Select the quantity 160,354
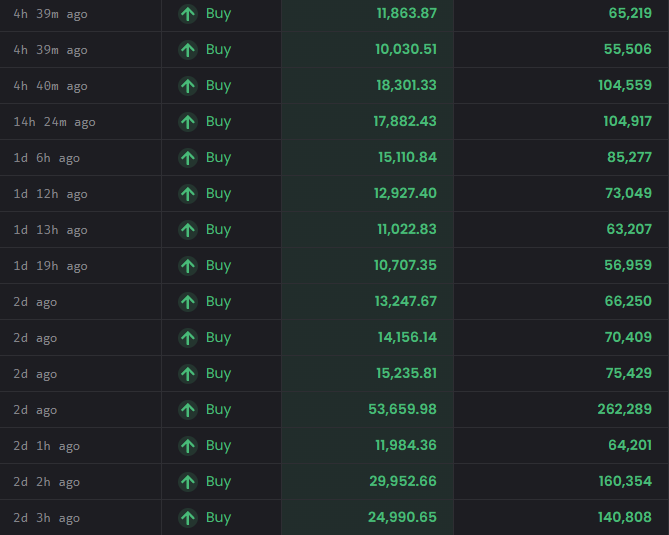Image resolution: width=669 pixels, height=535 pixels. click(x=625, y=481)
